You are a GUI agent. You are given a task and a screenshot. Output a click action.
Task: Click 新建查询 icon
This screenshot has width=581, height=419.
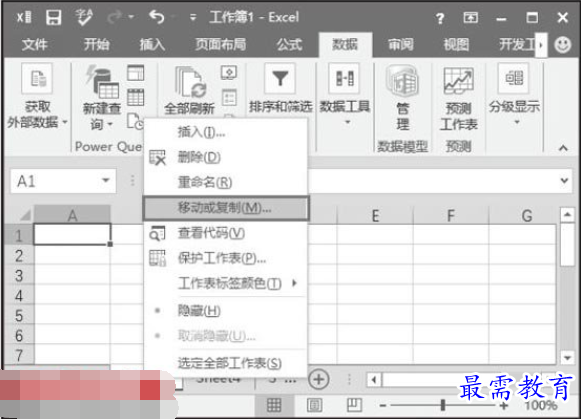(102, 82)
